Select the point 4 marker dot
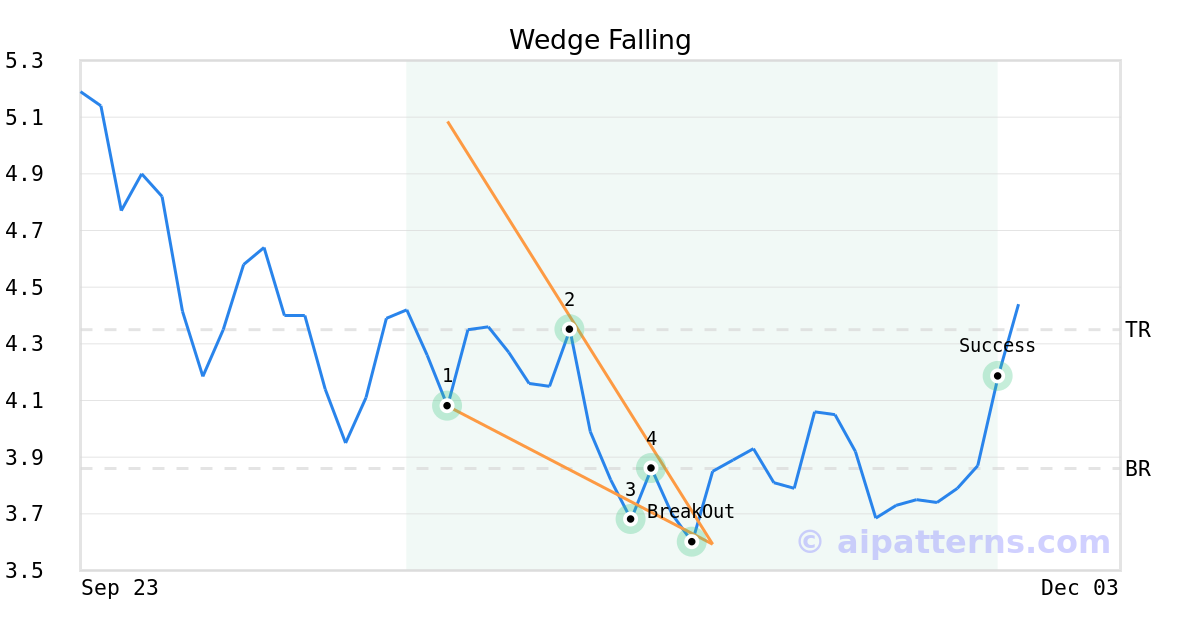1200x630 pixels. click(x=651, y=468)
